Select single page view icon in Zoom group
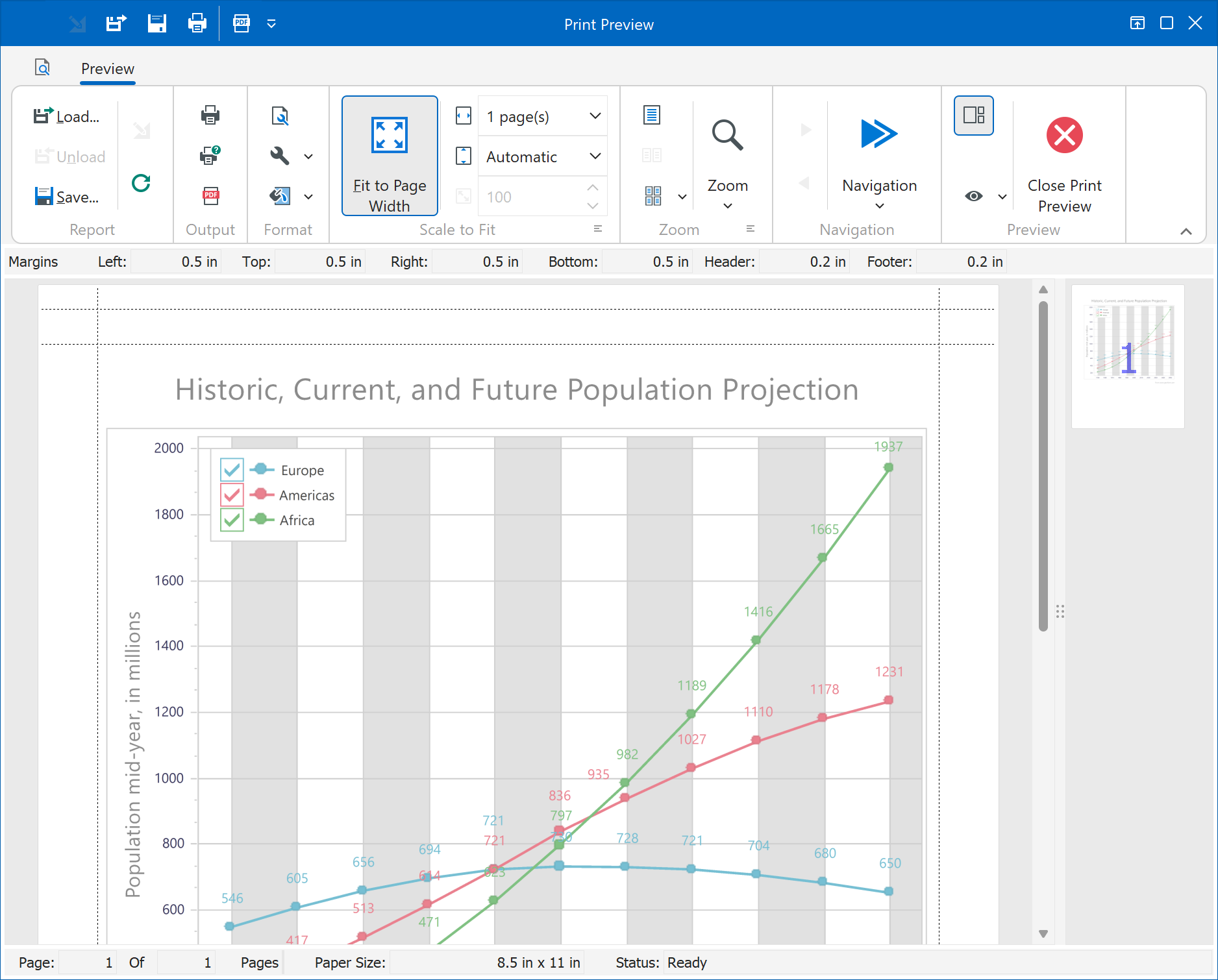The image size is (1218, 980). click(x=651, y=116)
